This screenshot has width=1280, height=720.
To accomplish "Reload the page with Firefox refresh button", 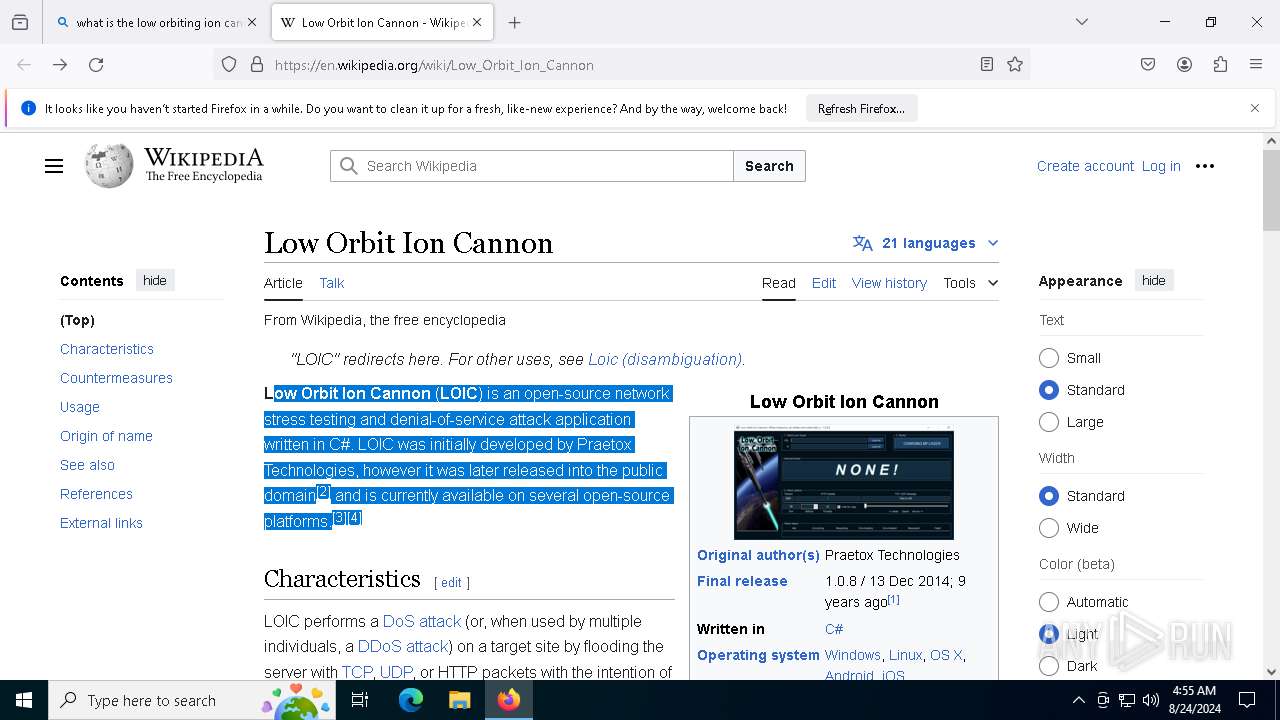I will 96,65.
